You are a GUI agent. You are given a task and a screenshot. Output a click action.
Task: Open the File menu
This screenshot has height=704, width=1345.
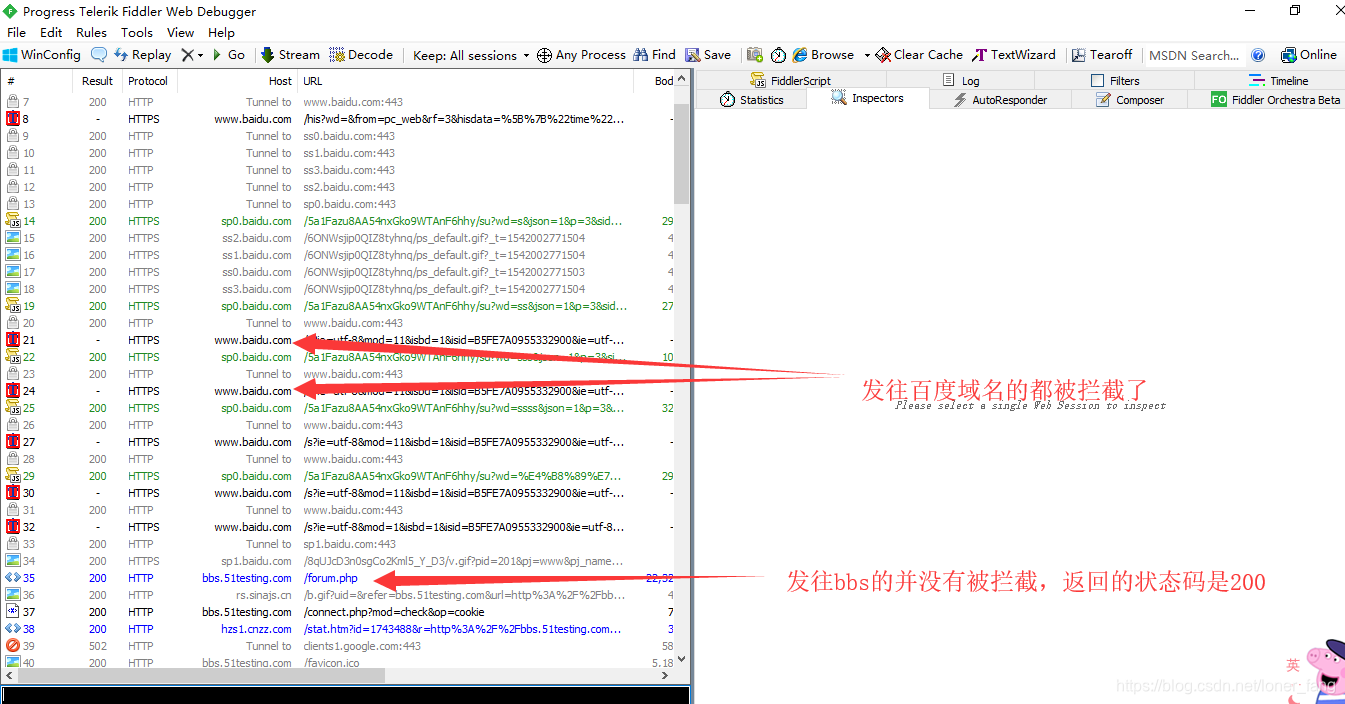(x=16, y=32)
